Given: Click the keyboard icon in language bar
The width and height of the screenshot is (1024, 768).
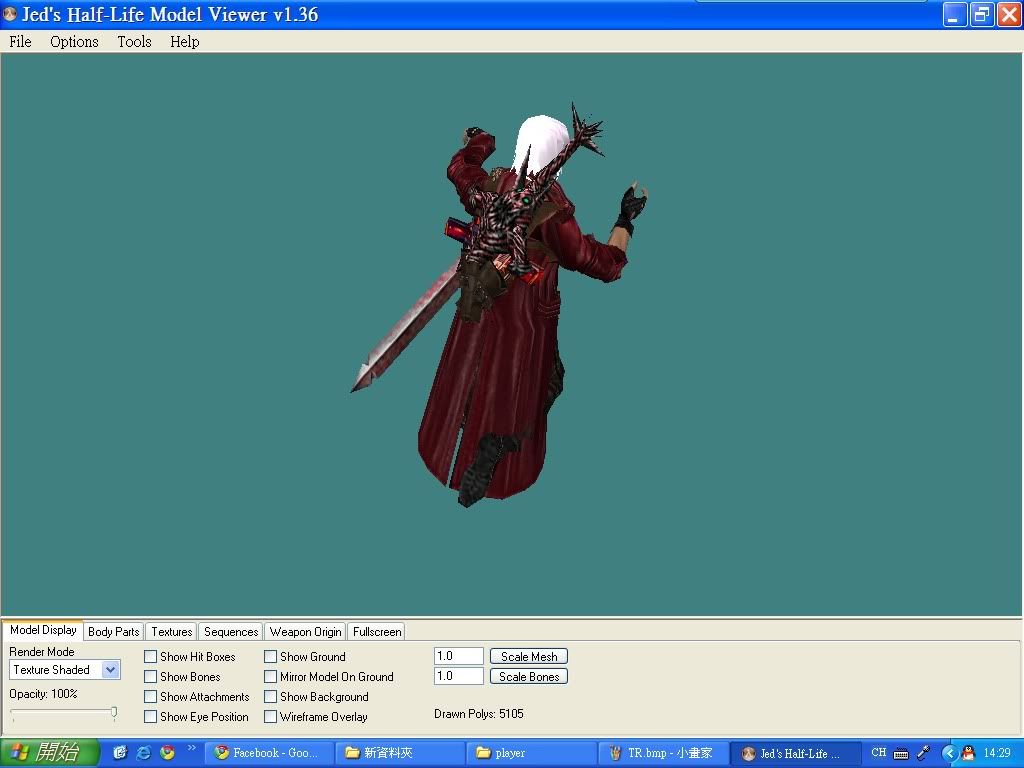Looking at the screenshot, I should pos(901,753).
